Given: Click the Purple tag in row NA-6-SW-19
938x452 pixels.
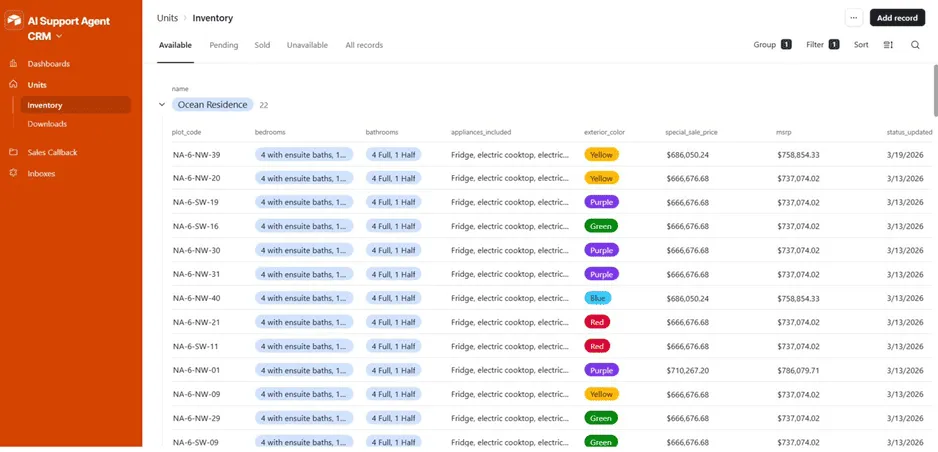Looking at the screenshot, I should point(601,202).
